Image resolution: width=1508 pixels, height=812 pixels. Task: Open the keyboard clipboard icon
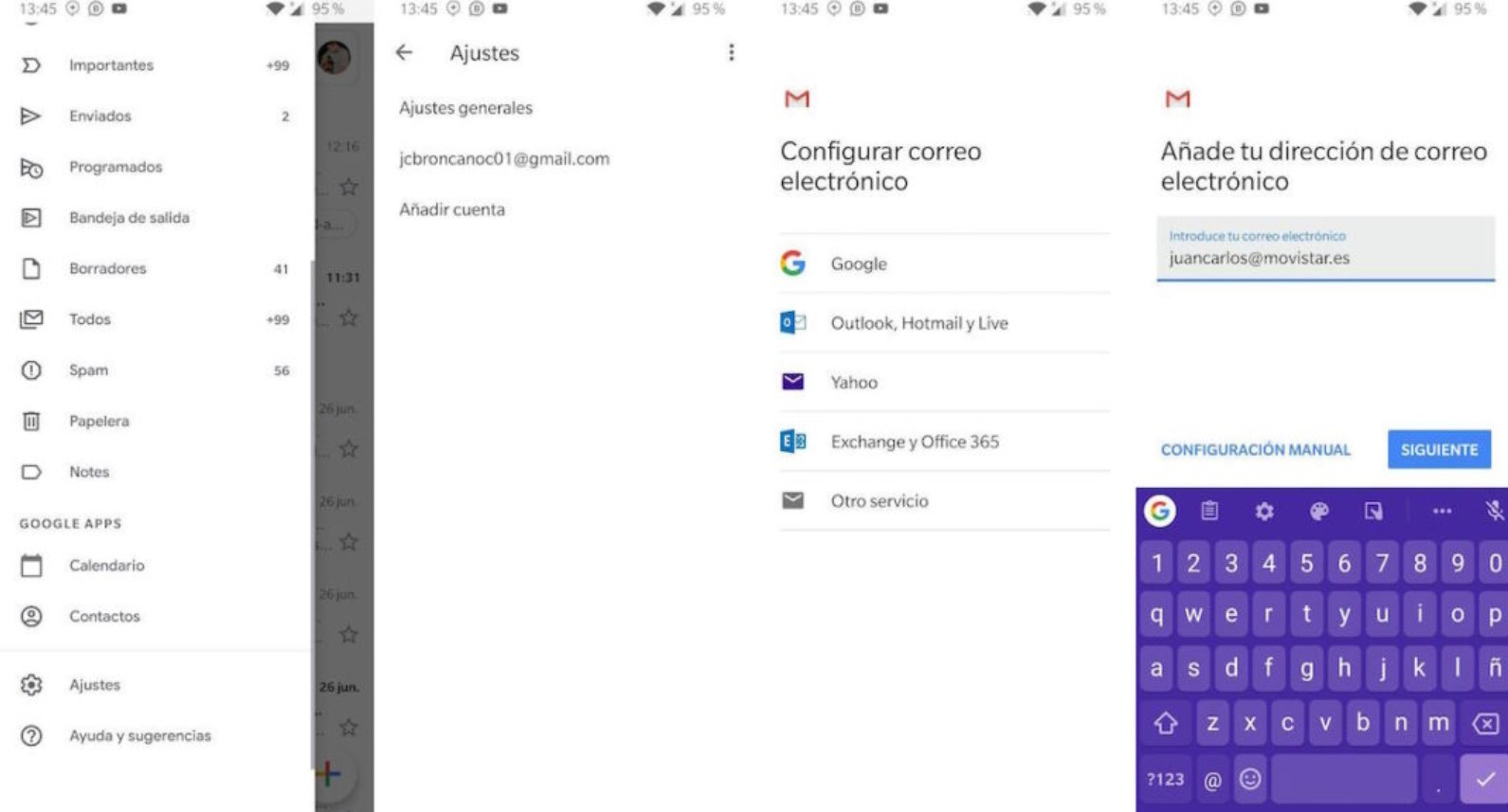(1209, 511)
